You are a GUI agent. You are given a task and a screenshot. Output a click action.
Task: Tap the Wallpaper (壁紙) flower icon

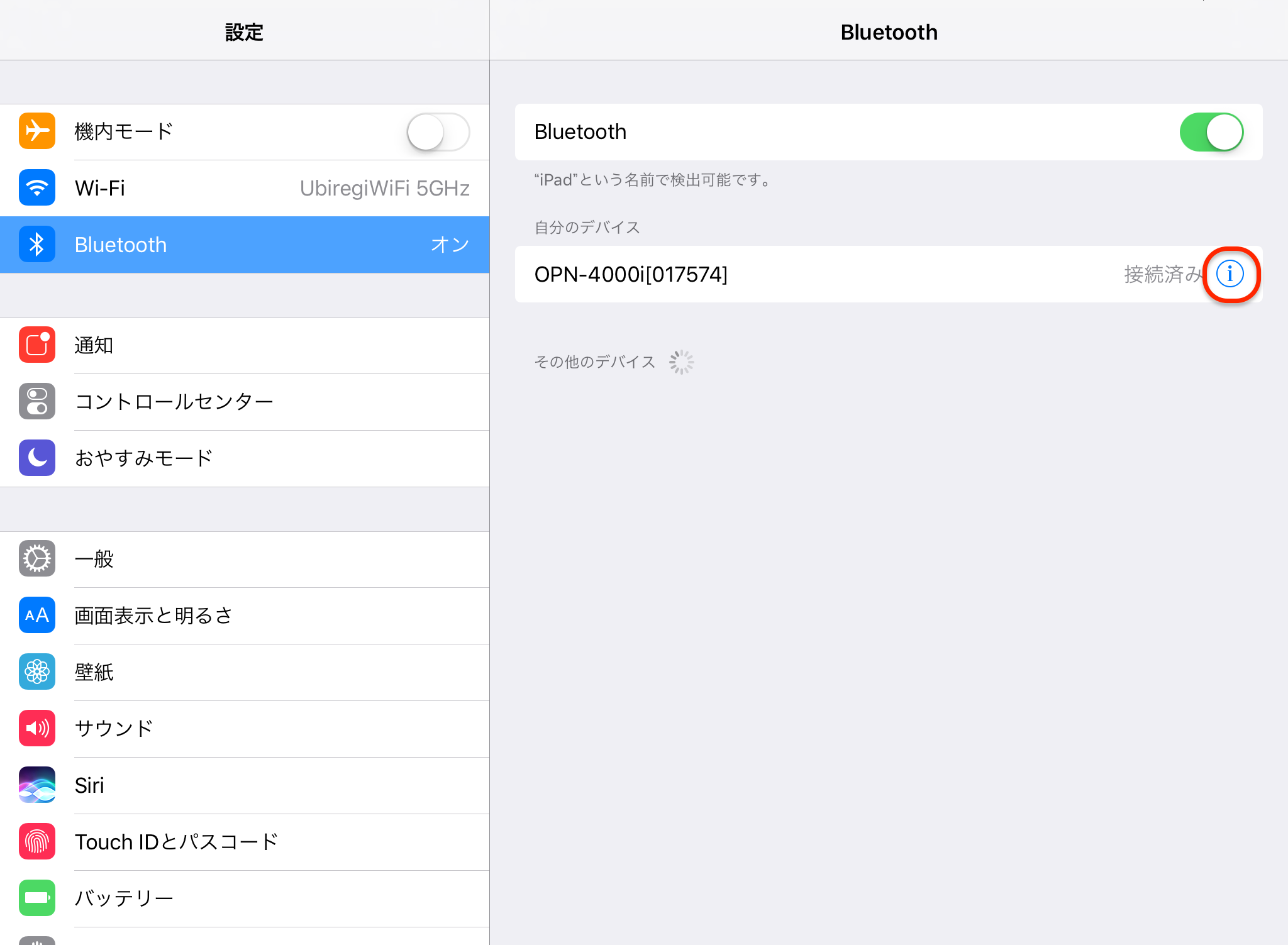pyautogui.click(x=37, y=672)
